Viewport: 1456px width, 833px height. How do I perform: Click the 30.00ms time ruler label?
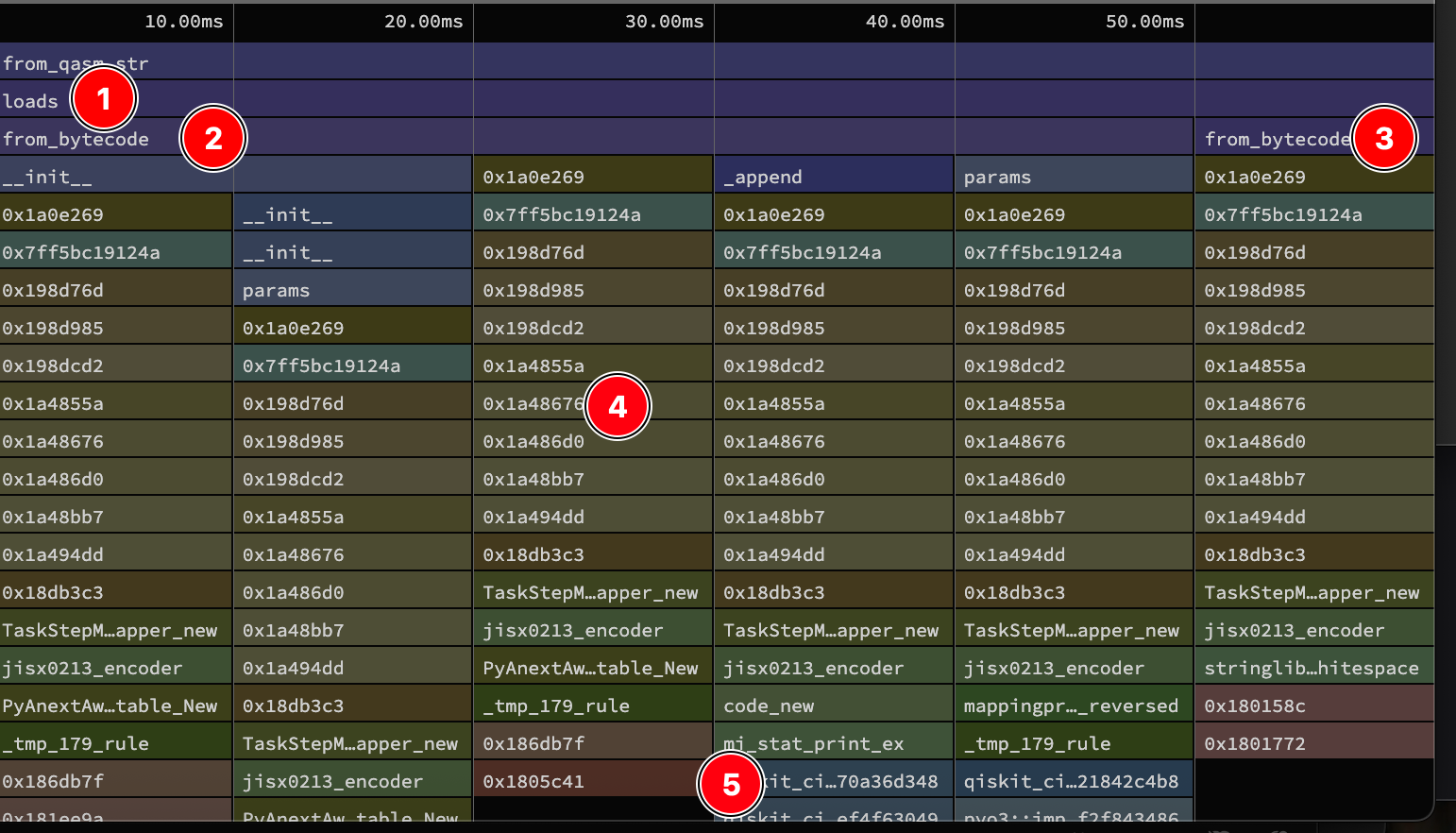pos(664,22)
